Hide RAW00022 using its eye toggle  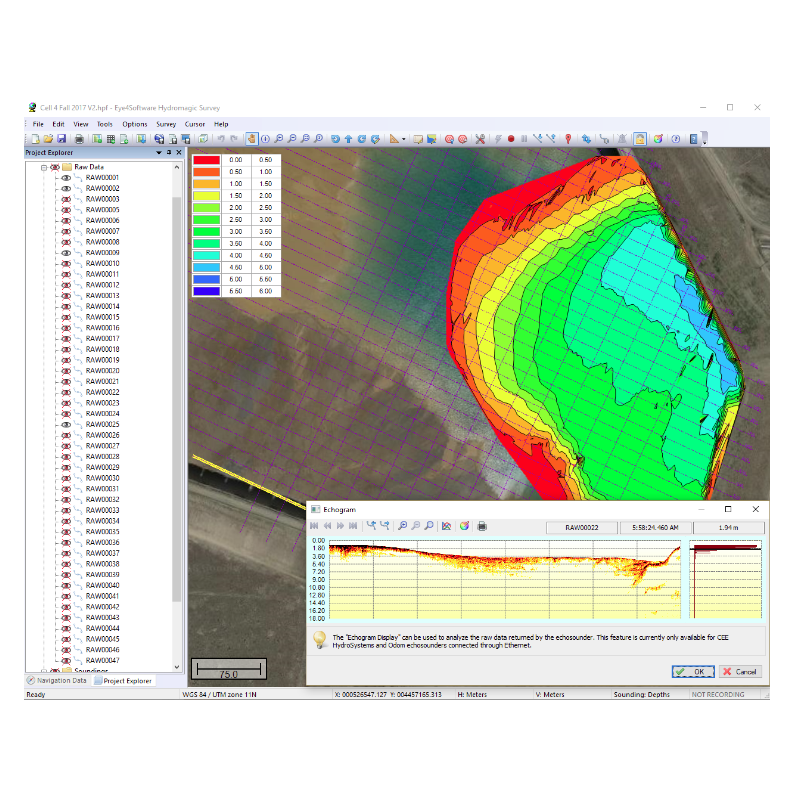coord(66,392)
